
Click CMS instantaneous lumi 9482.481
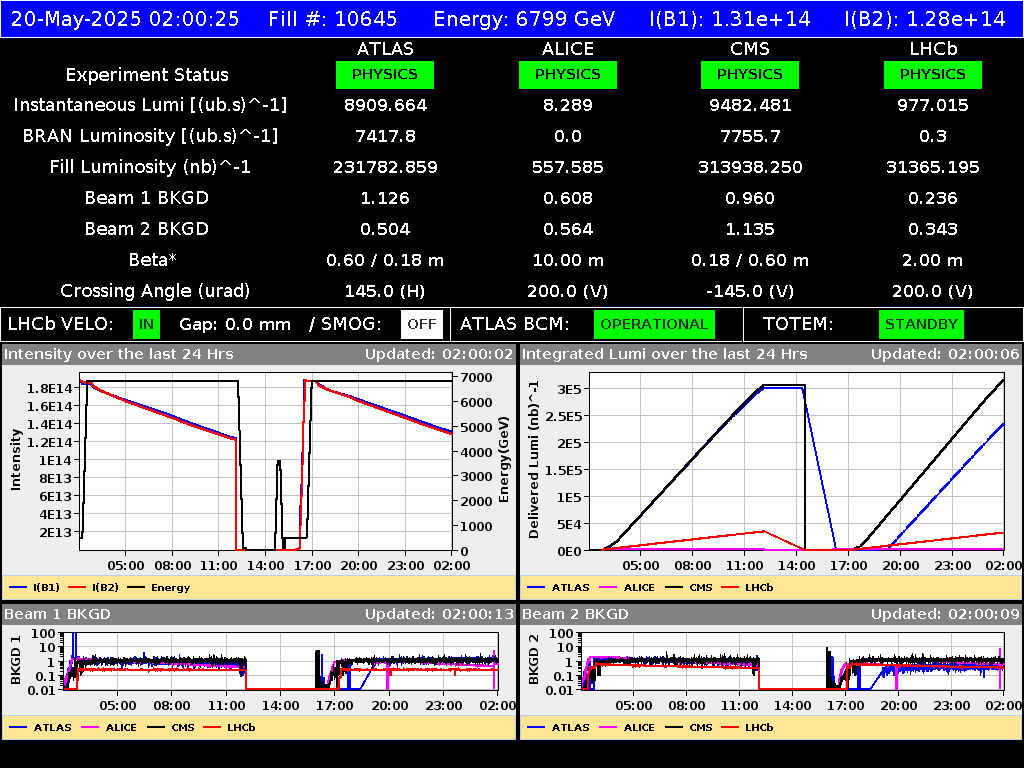click(x=750, y=105)
